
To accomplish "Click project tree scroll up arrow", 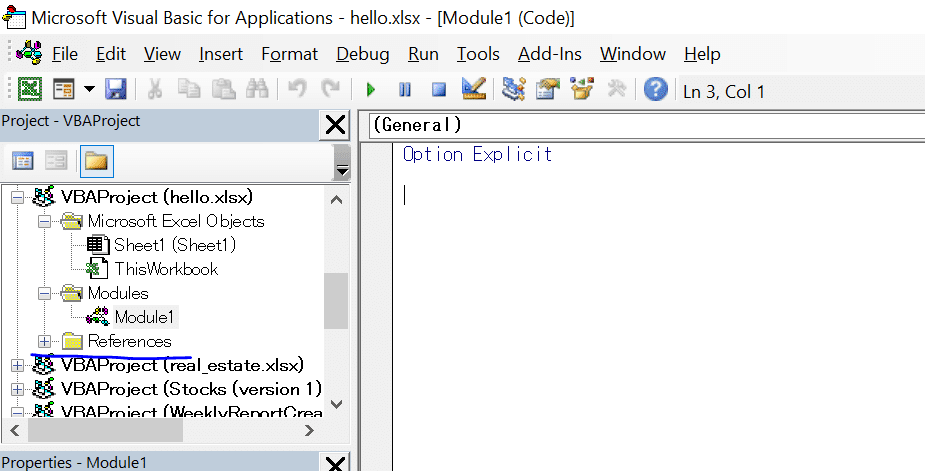I will (x=337, y=199).
